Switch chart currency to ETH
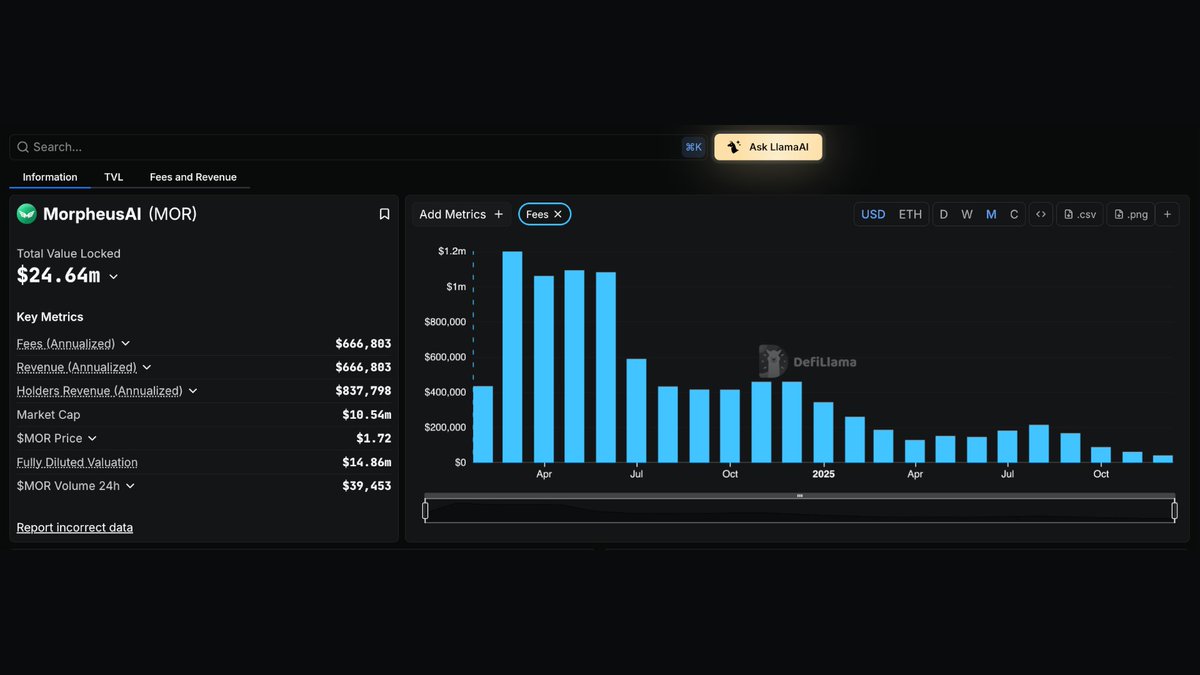The image size is (1200, 675). 909,213
